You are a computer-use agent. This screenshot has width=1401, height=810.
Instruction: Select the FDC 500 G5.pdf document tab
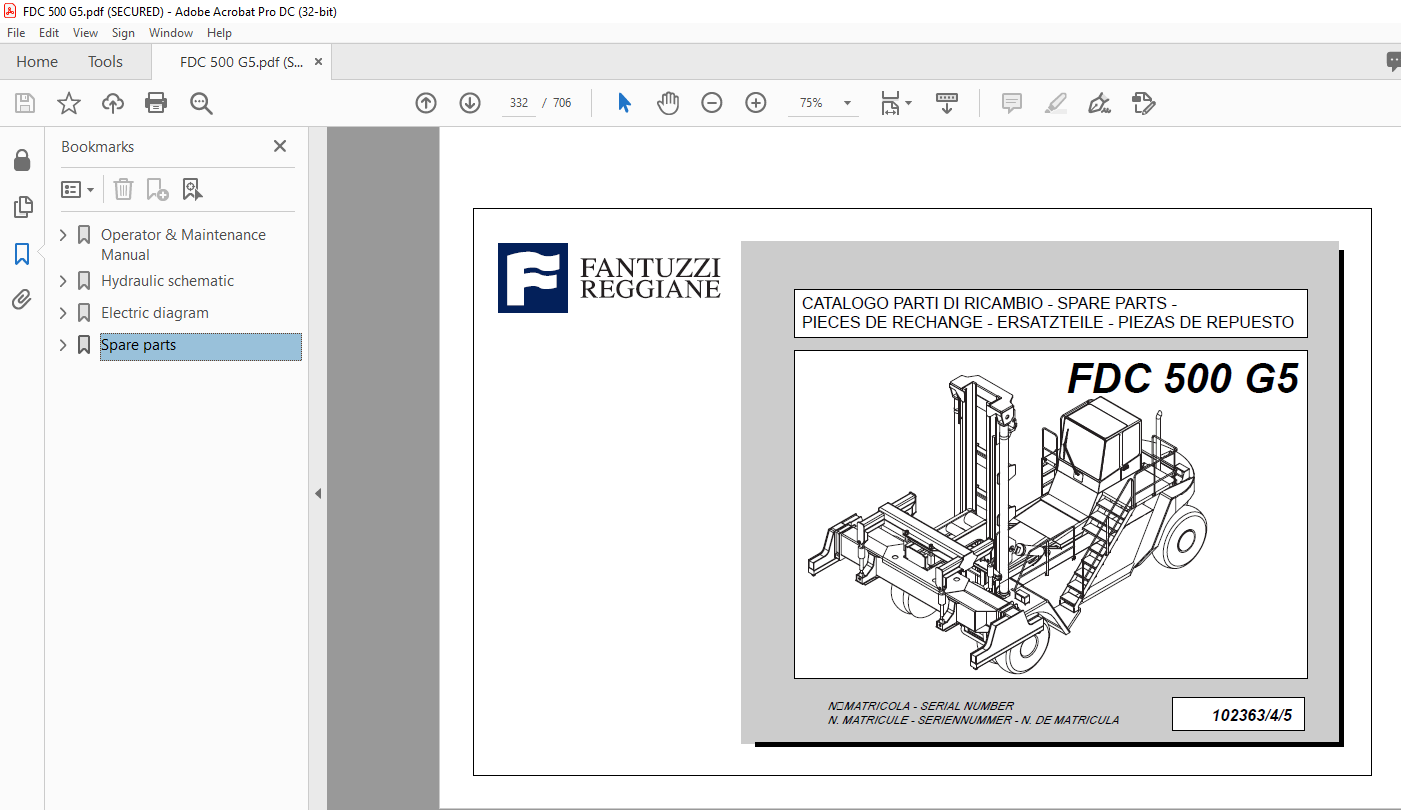tap(241, 62)
